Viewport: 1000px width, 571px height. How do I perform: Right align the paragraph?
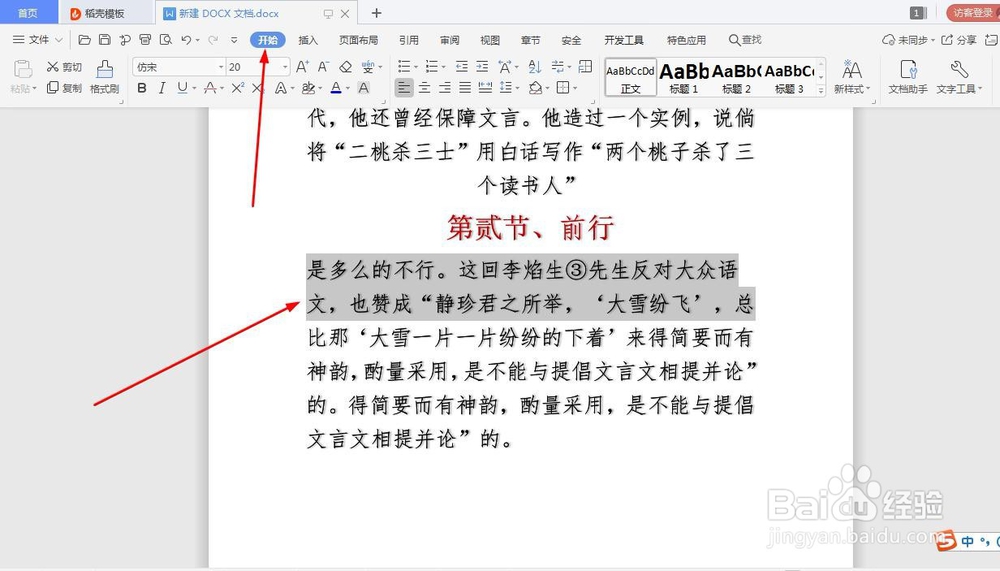pyautogui.click(x=445, y=88)
